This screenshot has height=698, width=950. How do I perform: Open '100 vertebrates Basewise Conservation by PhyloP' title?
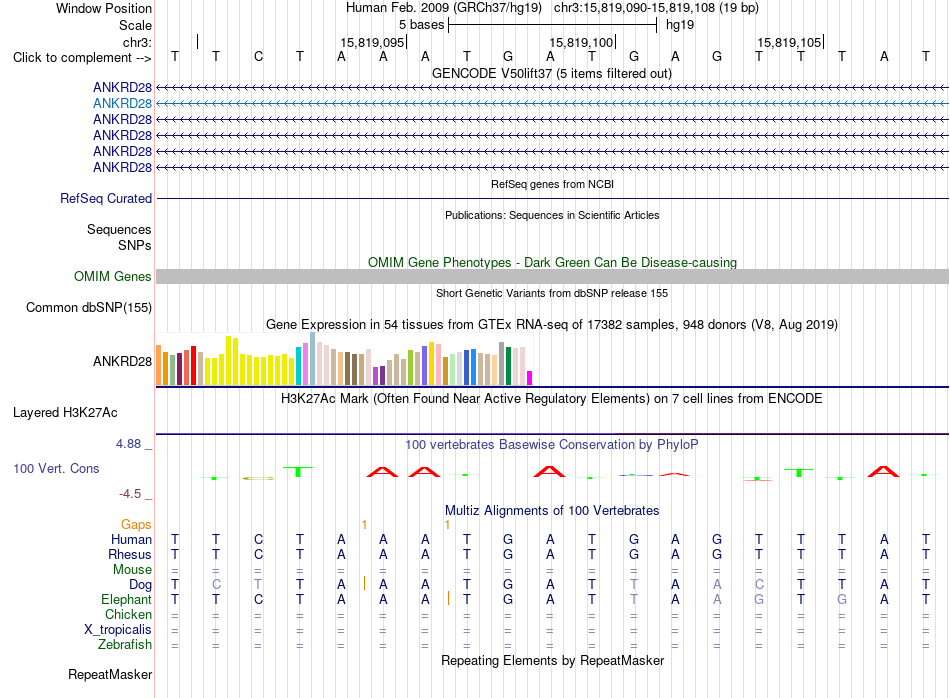[552, 445]
